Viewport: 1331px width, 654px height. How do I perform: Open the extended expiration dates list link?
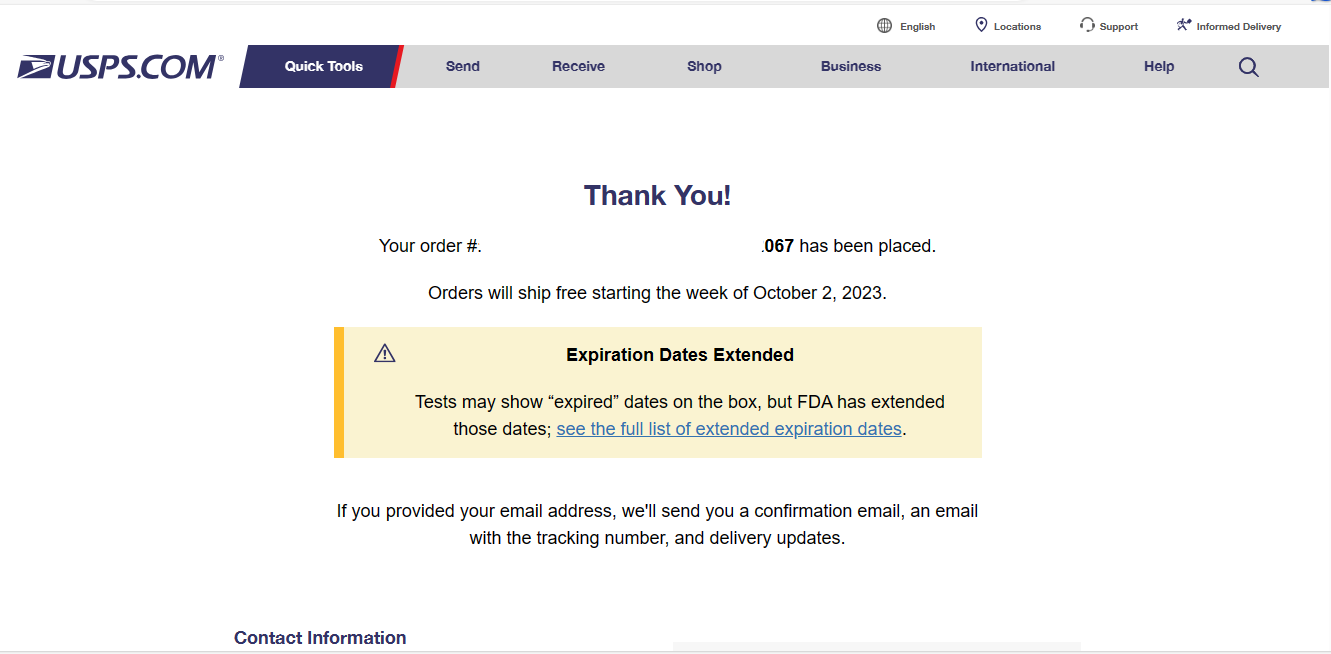tap(729, 429)
